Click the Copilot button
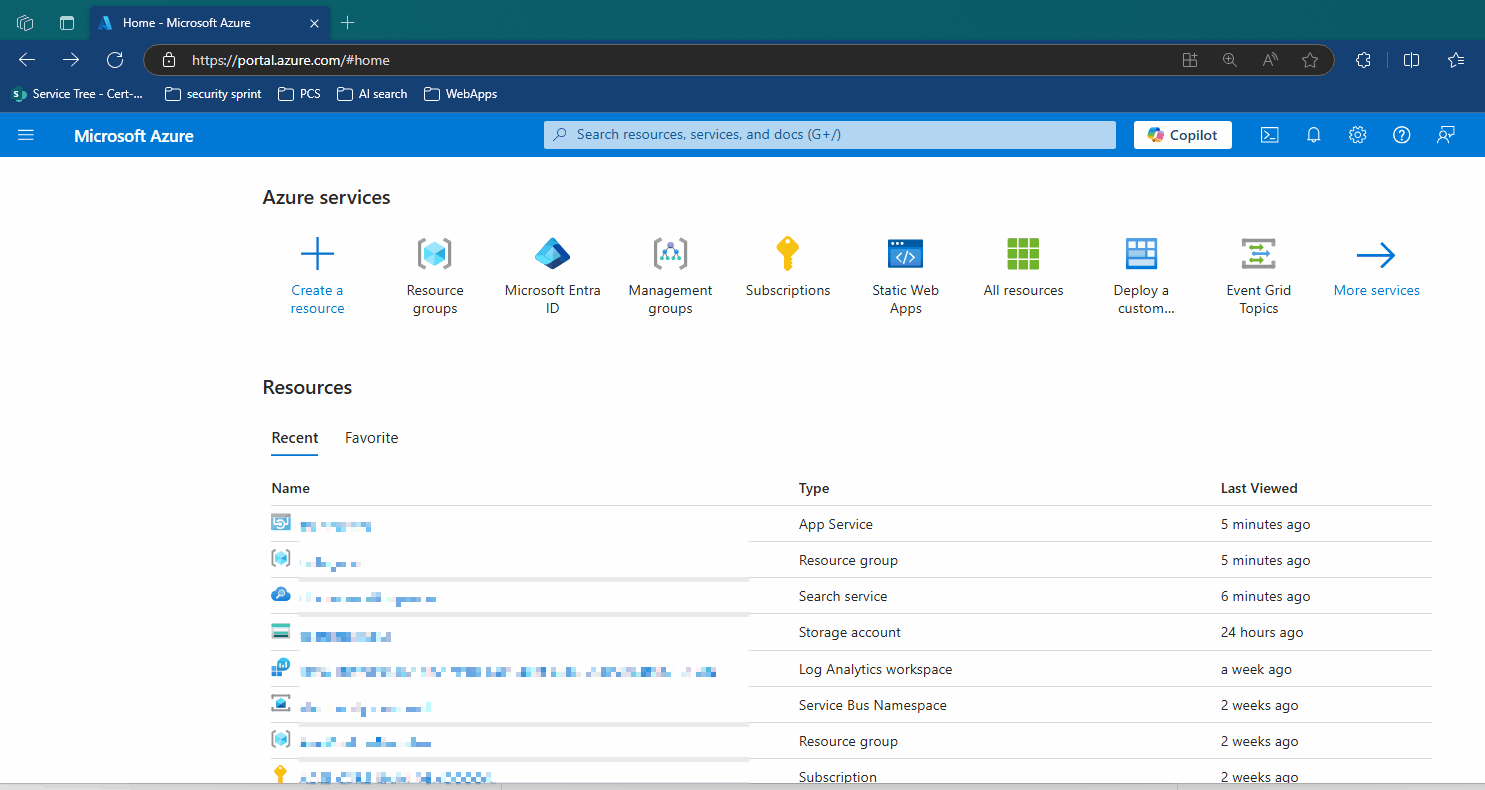 coord(1183,135)
